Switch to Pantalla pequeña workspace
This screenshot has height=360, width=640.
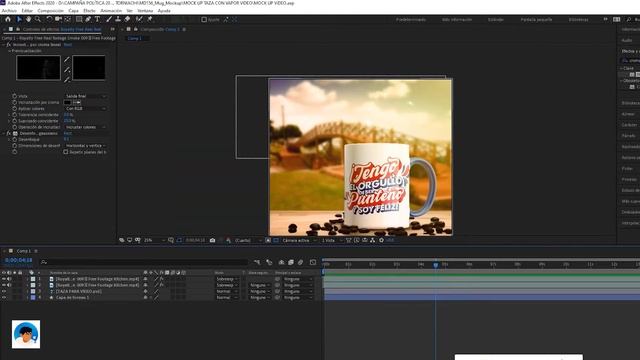click(536, 20)
